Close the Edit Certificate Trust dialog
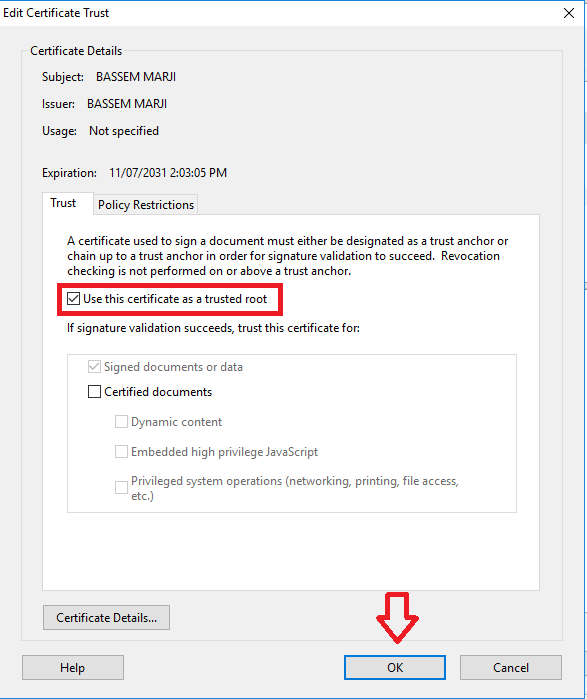The image size is (587, 699). (569, 13)
